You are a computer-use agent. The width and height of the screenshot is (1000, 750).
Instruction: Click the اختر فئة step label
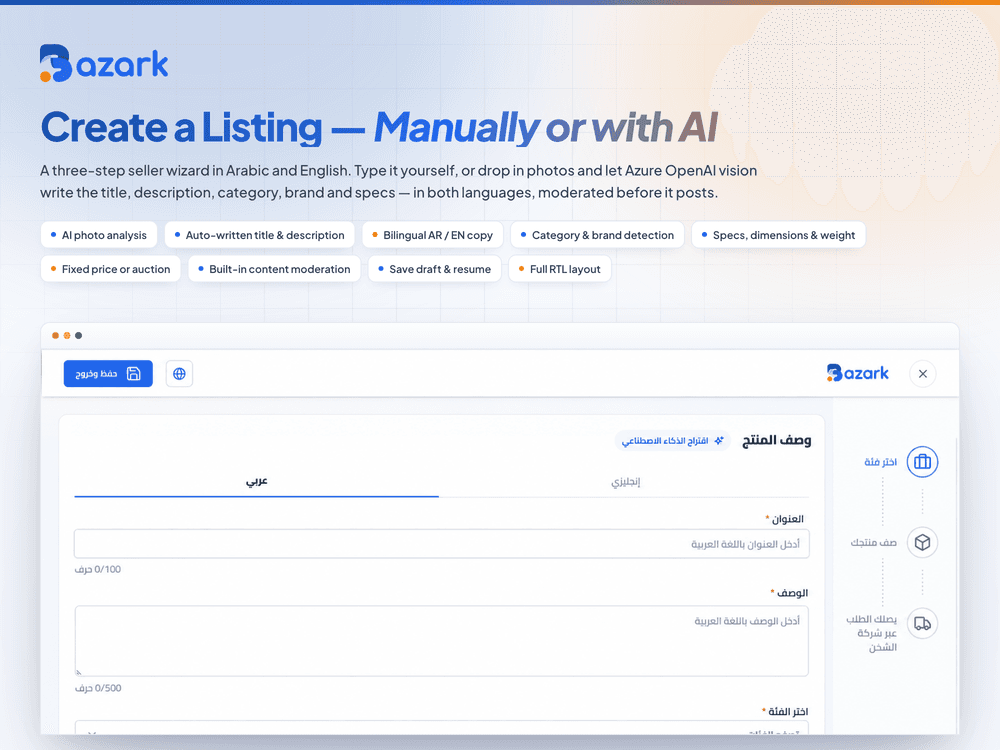880,462
